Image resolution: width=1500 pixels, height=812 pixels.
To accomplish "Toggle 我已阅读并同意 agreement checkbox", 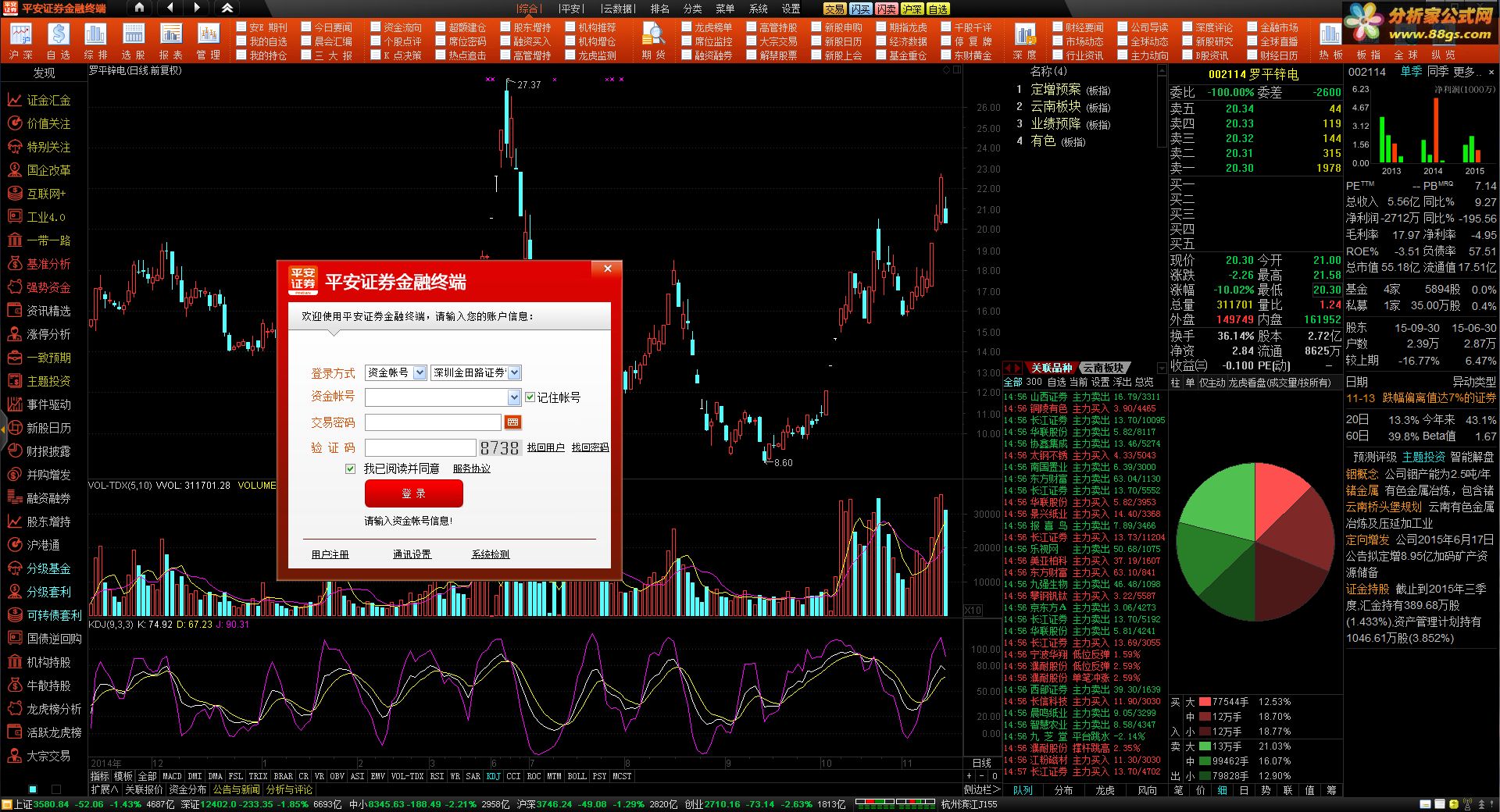I will (350, 468).
